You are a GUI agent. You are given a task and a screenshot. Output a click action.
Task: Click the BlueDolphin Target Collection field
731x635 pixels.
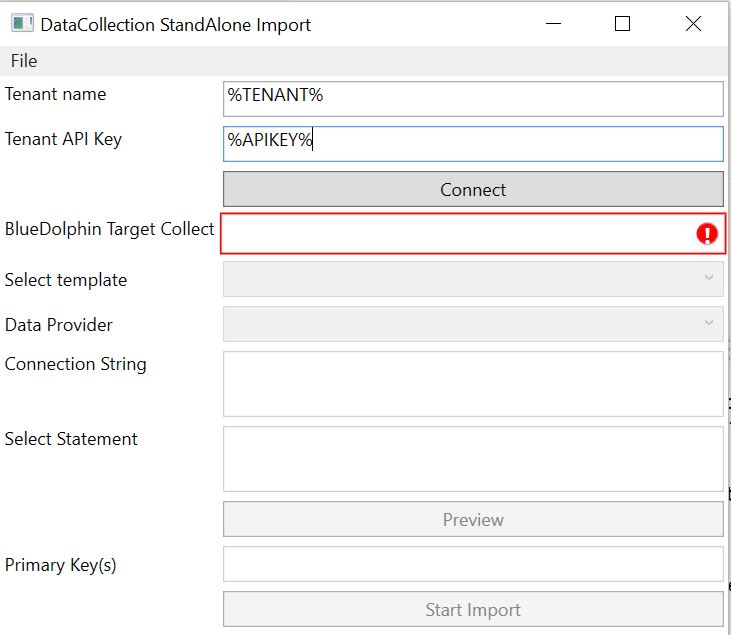(x=473, y=234)
